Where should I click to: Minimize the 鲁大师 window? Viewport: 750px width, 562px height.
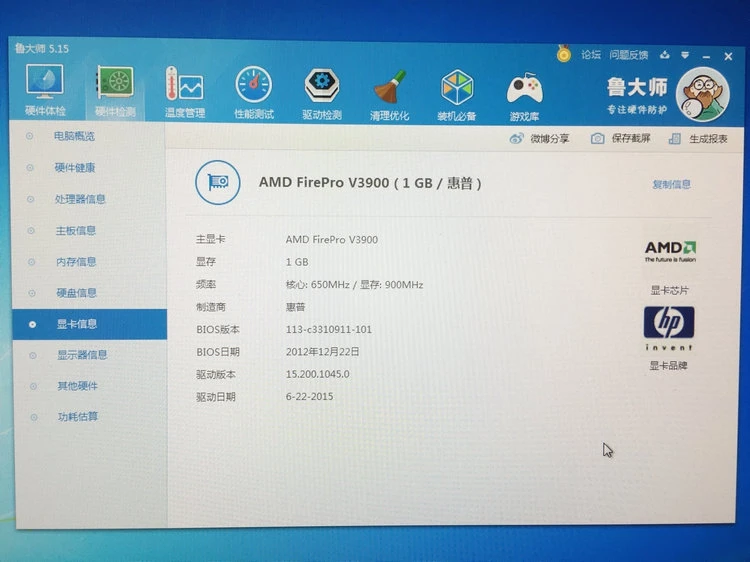[706, 56]
